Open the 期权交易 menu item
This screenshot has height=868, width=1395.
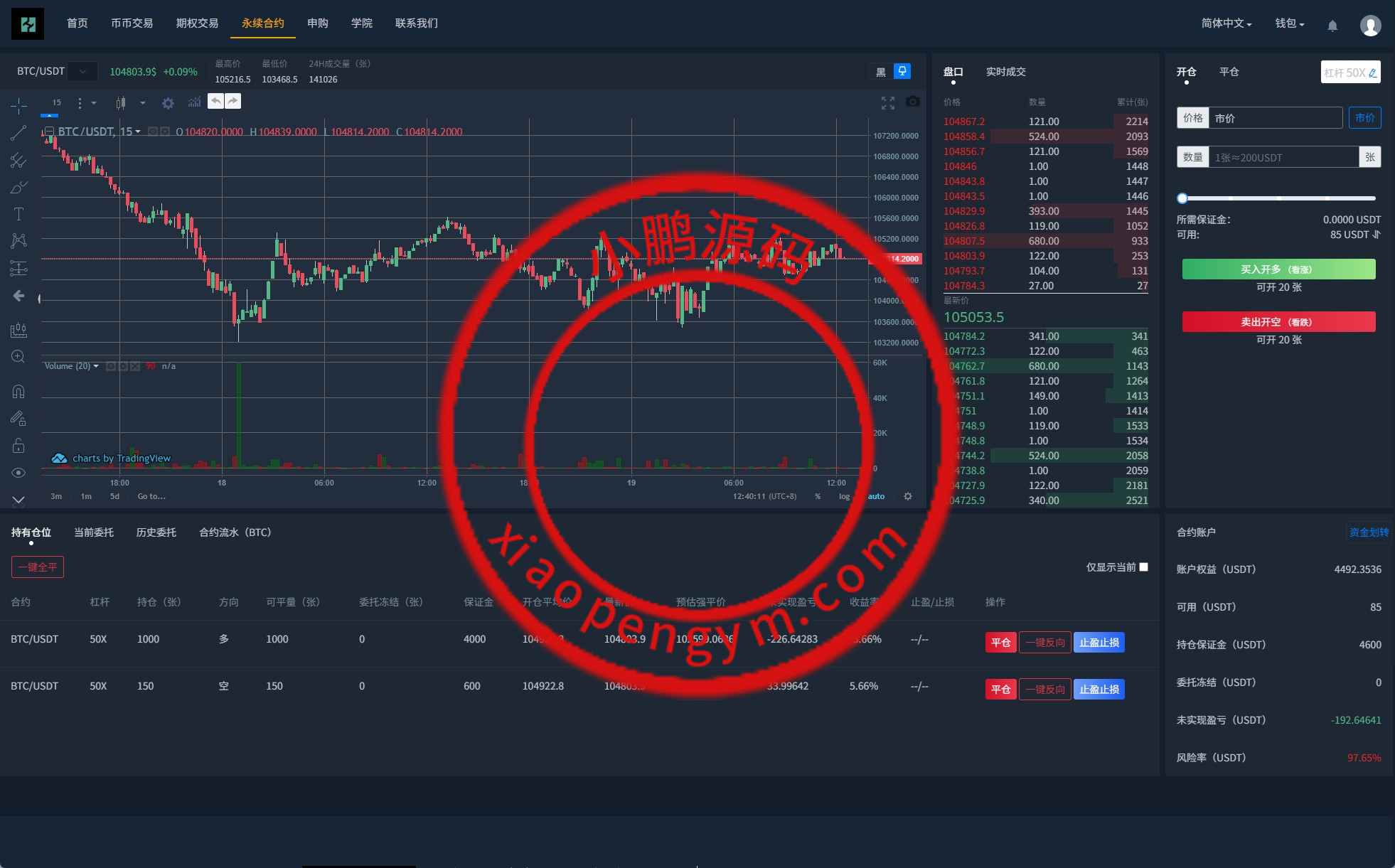[197, 23]
